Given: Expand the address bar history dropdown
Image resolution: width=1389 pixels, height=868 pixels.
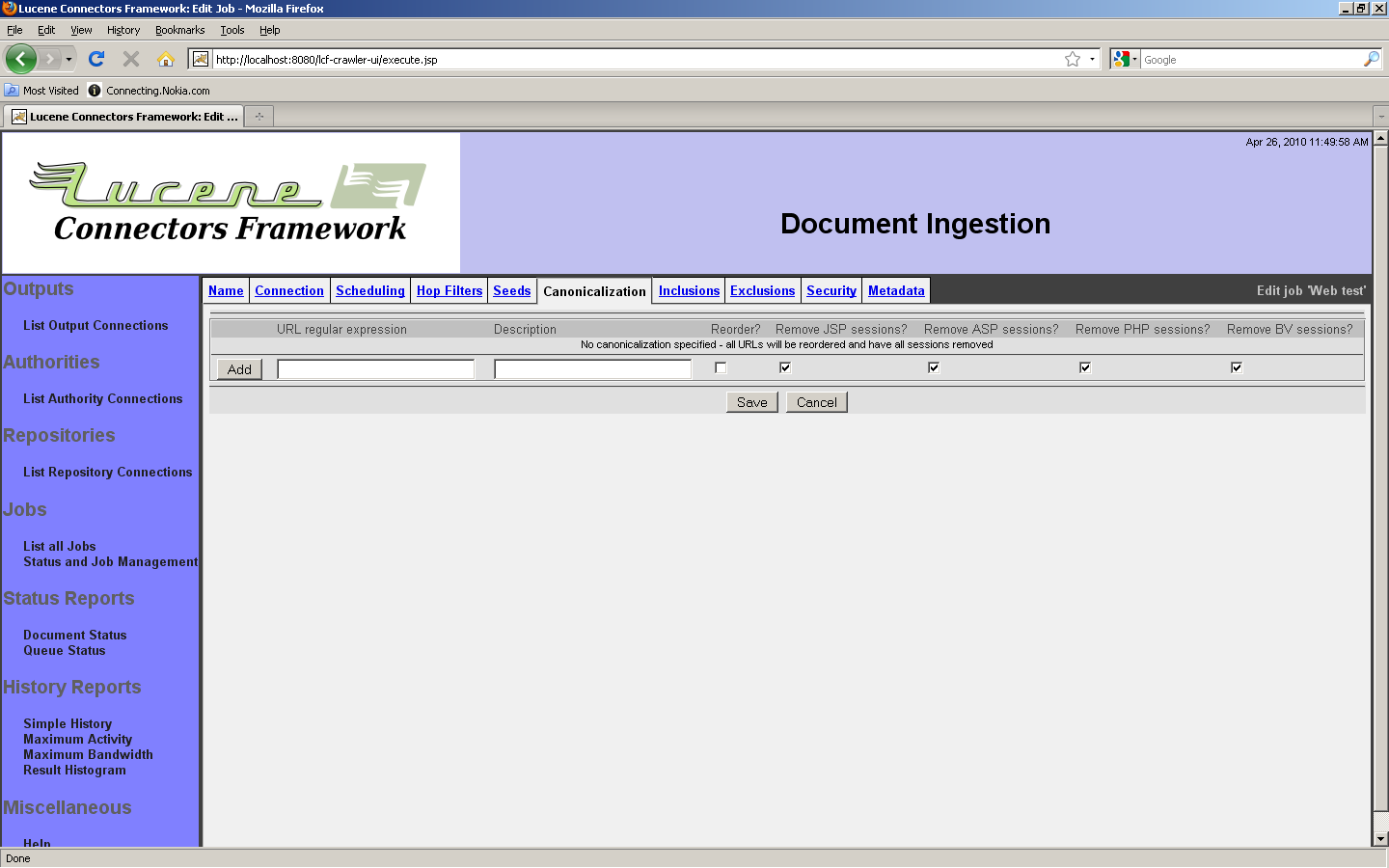Looking at the screenshot, I should click(x=1092, y=59).
